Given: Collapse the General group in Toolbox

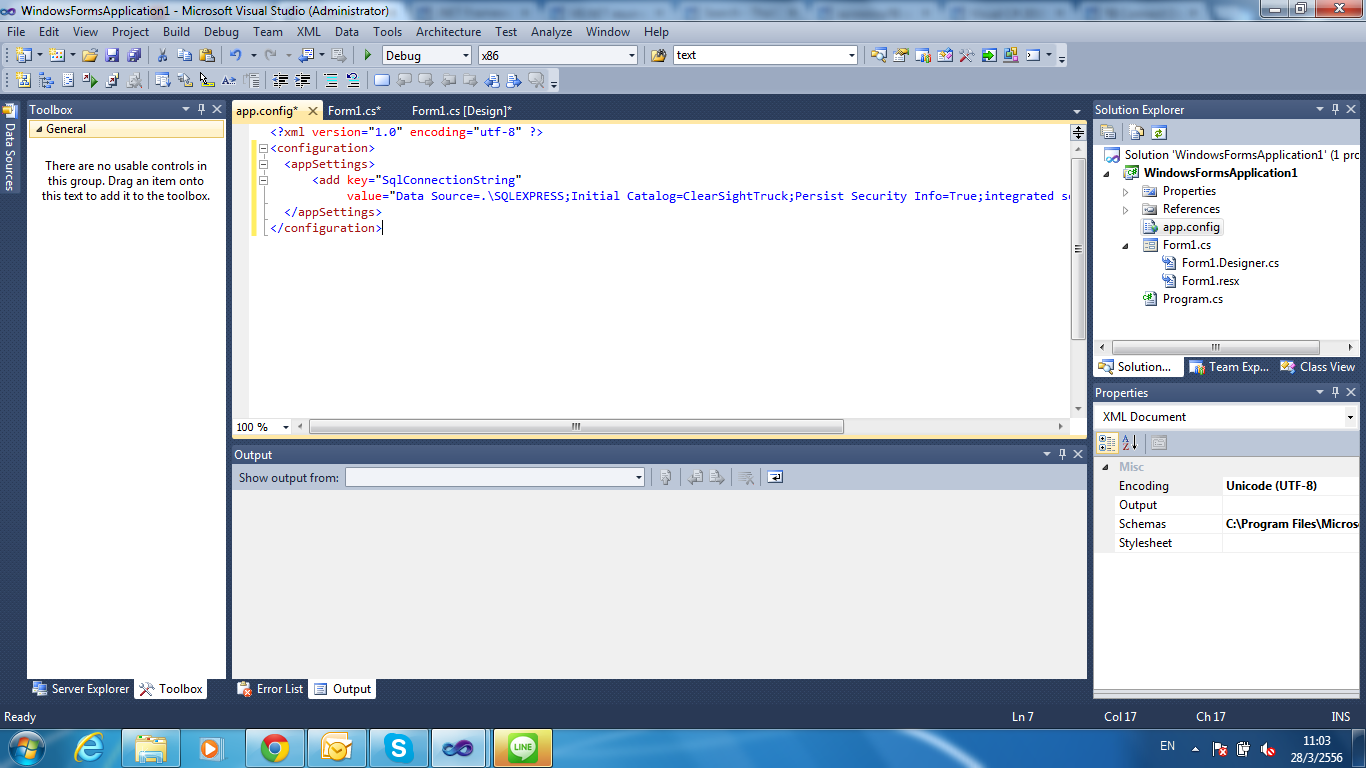Looking at the screenshot, I should [39, 129].
